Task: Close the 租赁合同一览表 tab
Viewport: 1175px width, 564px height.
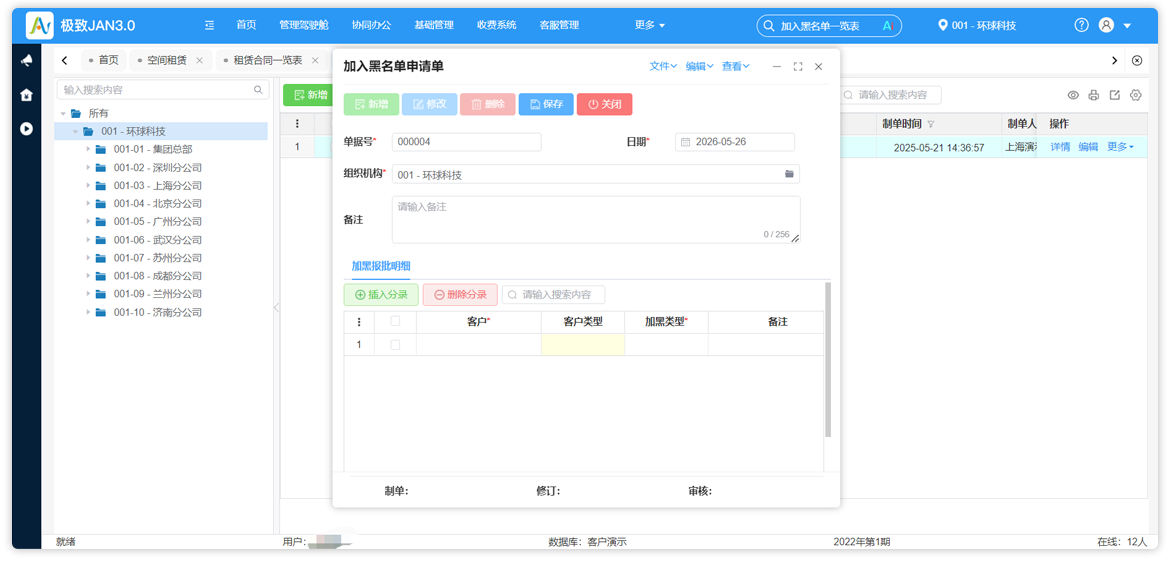Action: click(x=315, y=60)
